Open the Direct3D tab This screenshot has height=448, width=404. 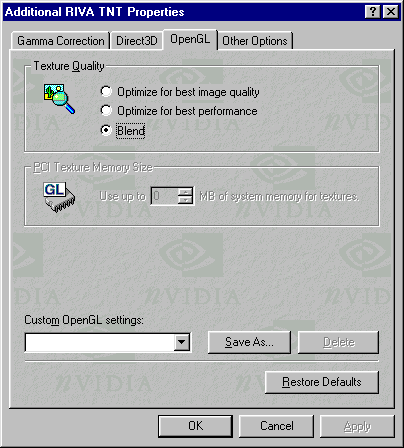(137, 41)
